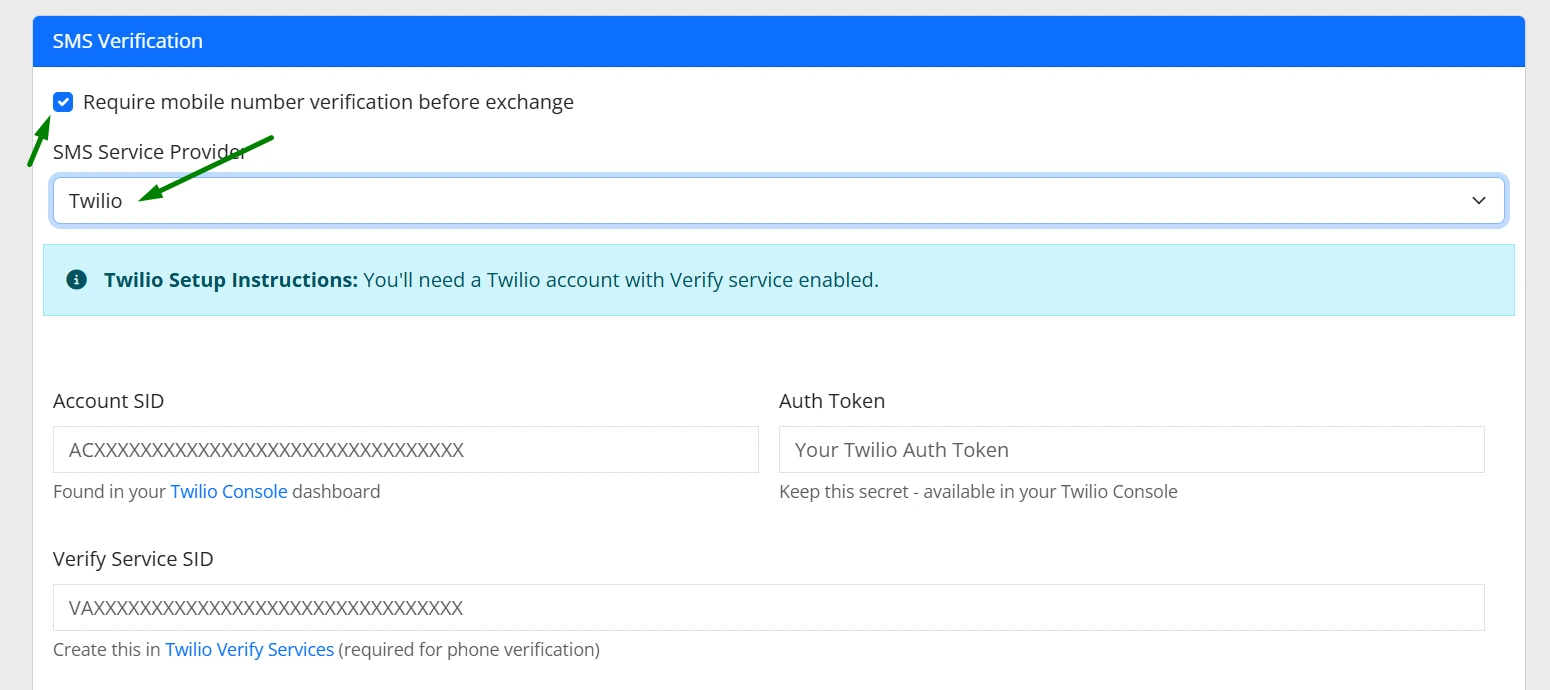Uncheck Require mobile number verification checkbox

pyautogui.click(x=63, y=102)
